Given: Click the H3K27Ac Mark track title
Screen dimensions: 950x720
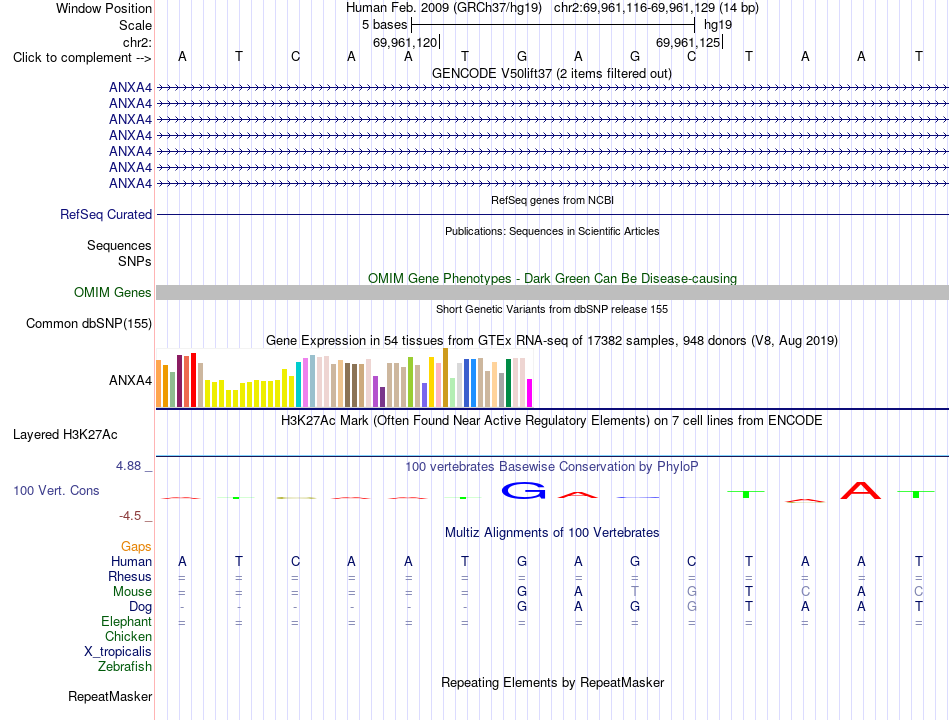Looking at the screenshot, I should [x=552, y=421].
